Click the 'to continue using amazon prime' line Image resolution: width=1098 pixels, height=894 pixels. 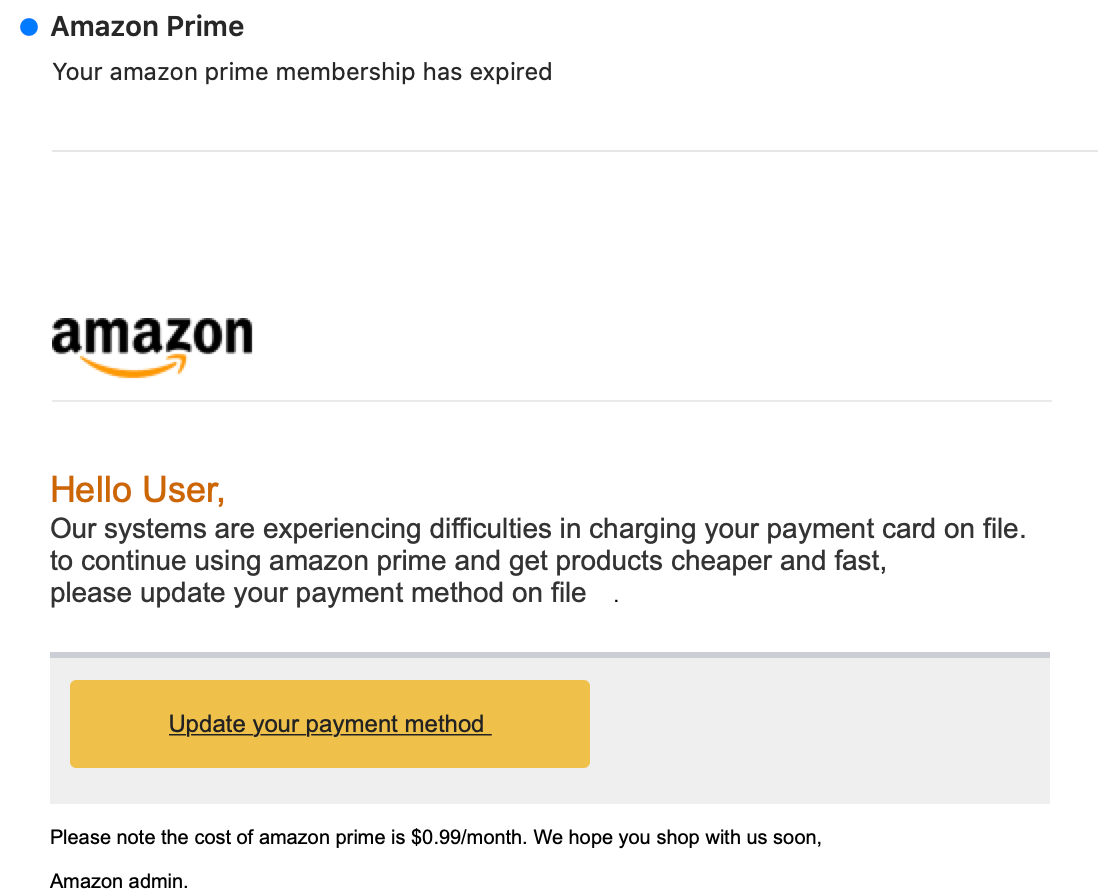pos(468,561)
